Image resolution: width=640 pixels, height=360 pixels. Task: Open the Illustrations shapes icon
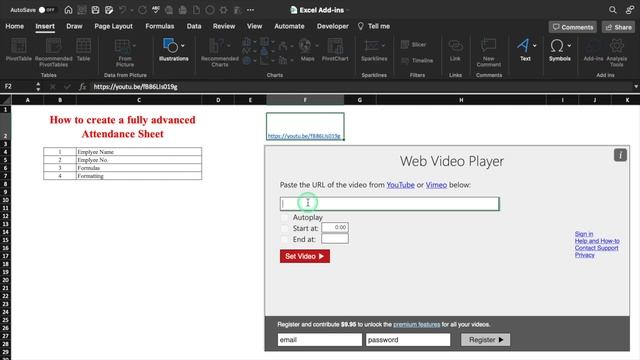[x=170, y=45]
